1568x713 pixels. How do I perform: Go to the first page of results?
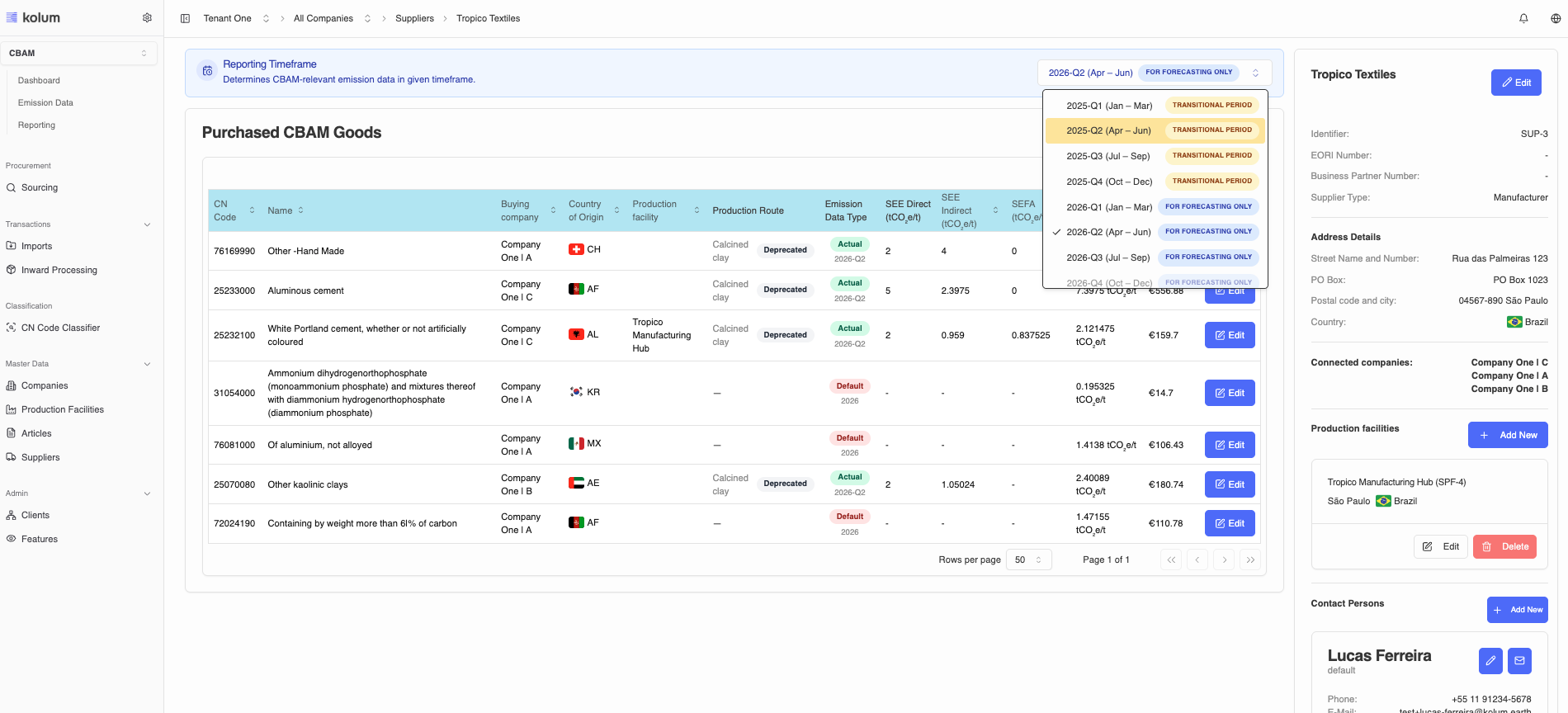coord(1171,560)
